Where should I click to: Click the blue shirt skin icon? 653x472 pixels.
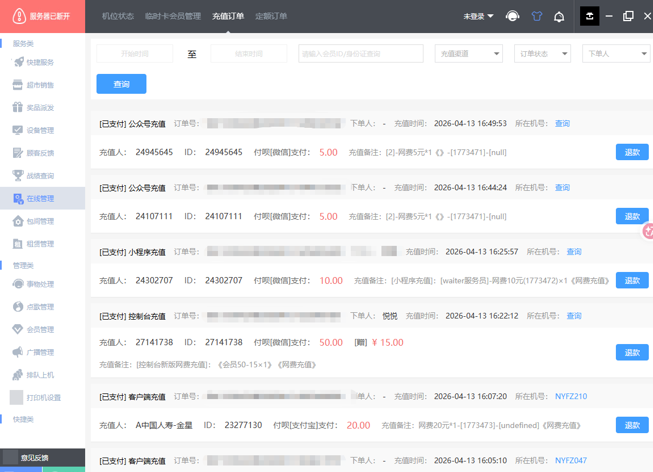click(537, 16)
